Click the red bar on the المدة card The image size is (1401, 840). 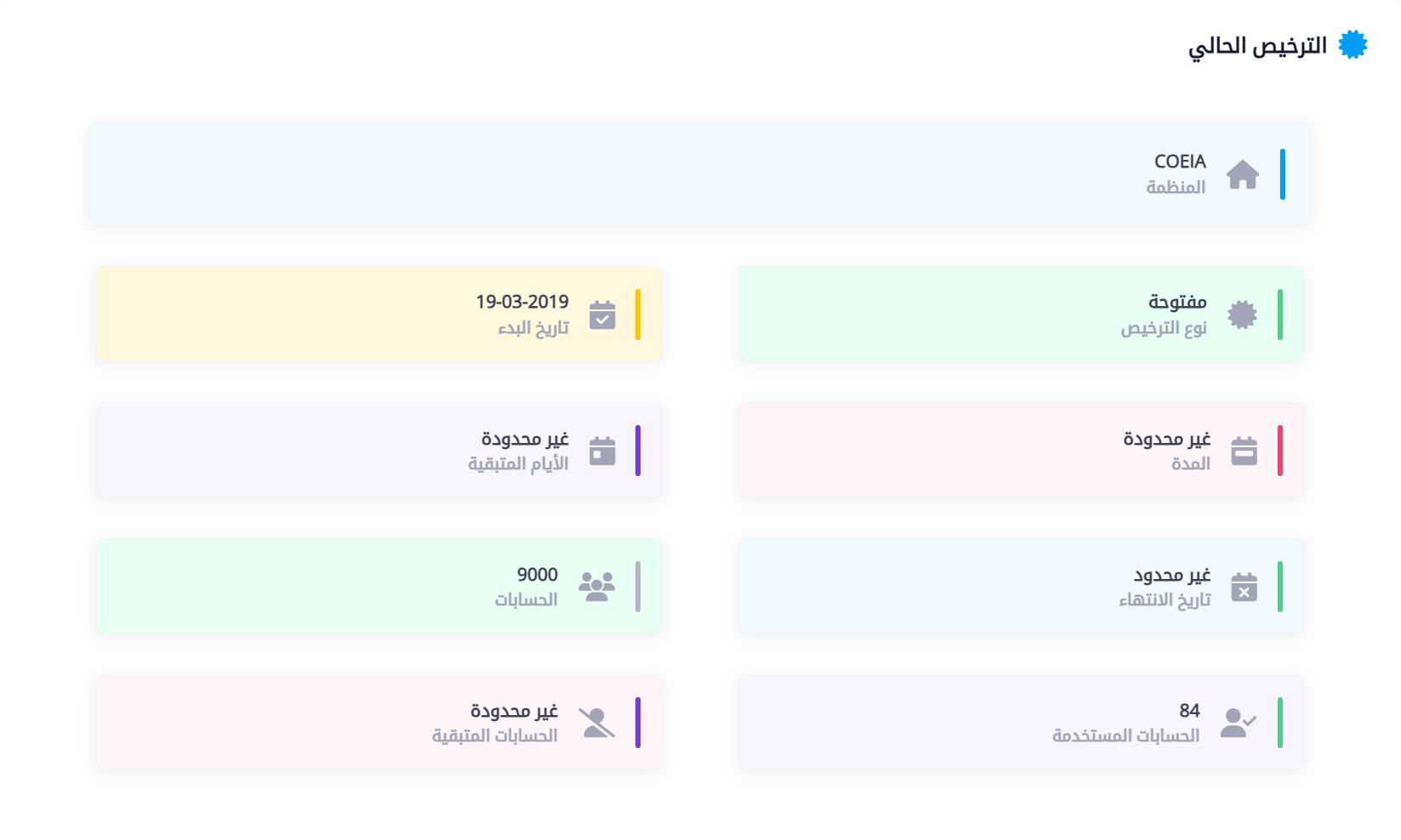(1279, 451)
